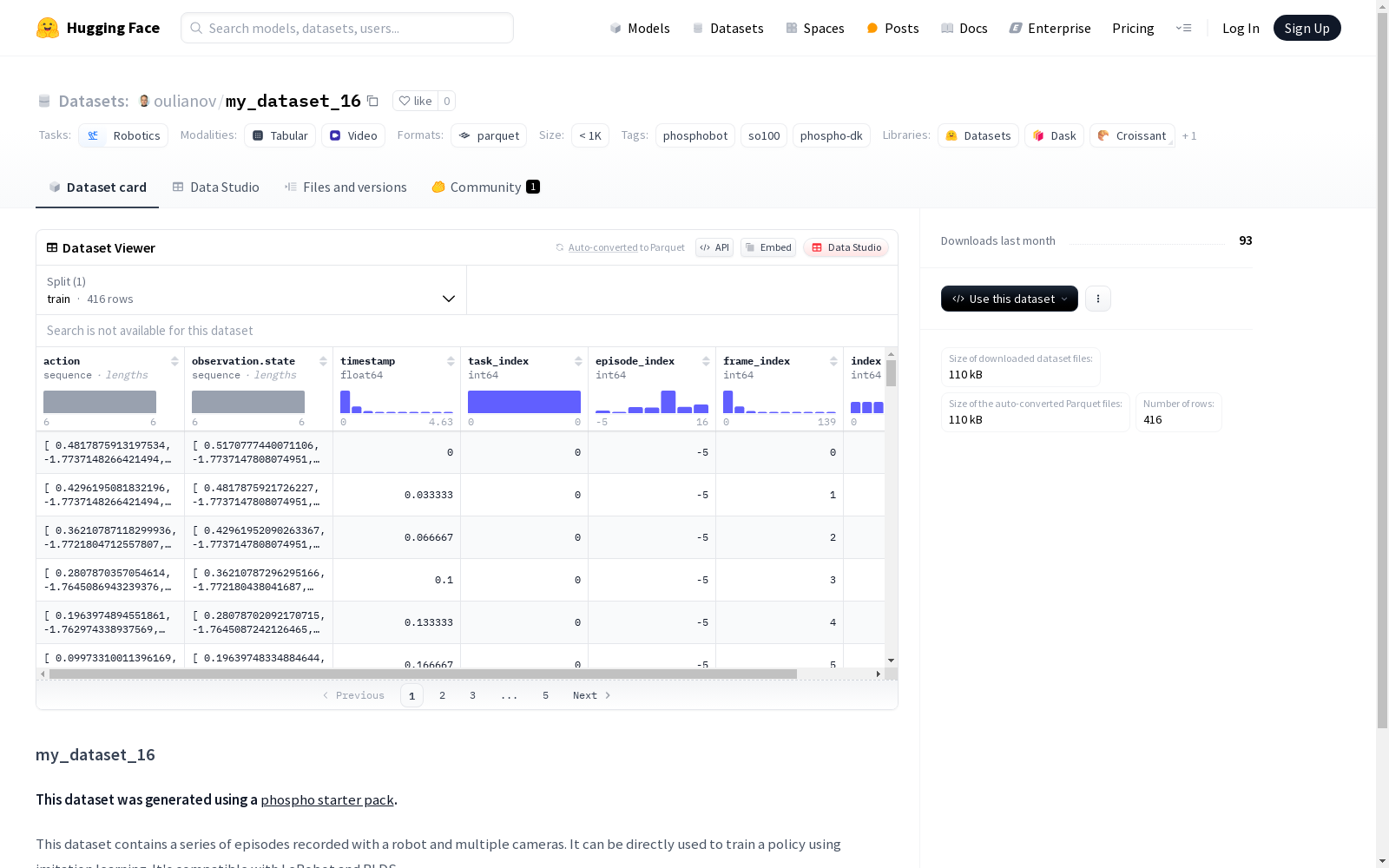The image size is (1389, 868).
Task: Go to the Next viewer page
Action: click(x=592, y=695)
